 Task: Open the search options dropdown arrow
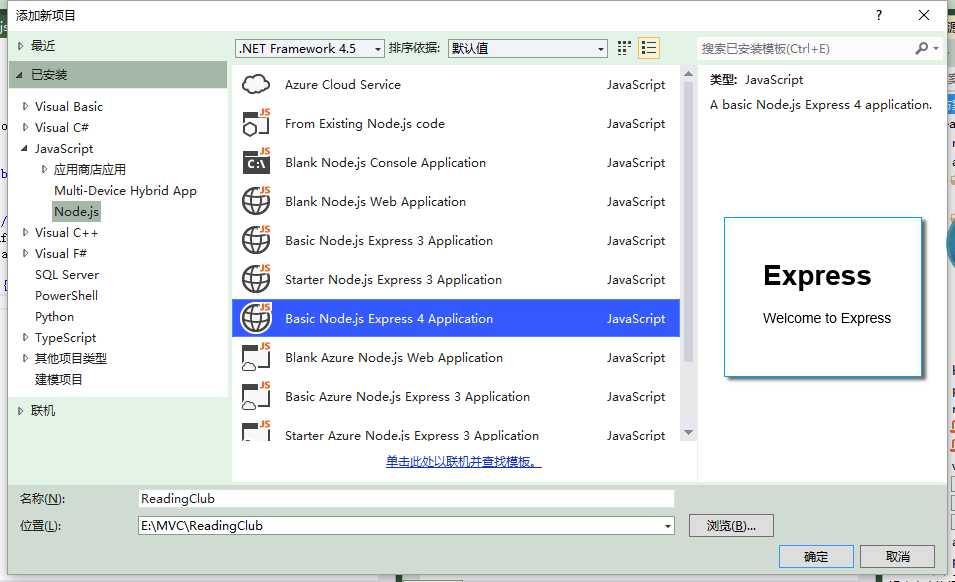936,48
